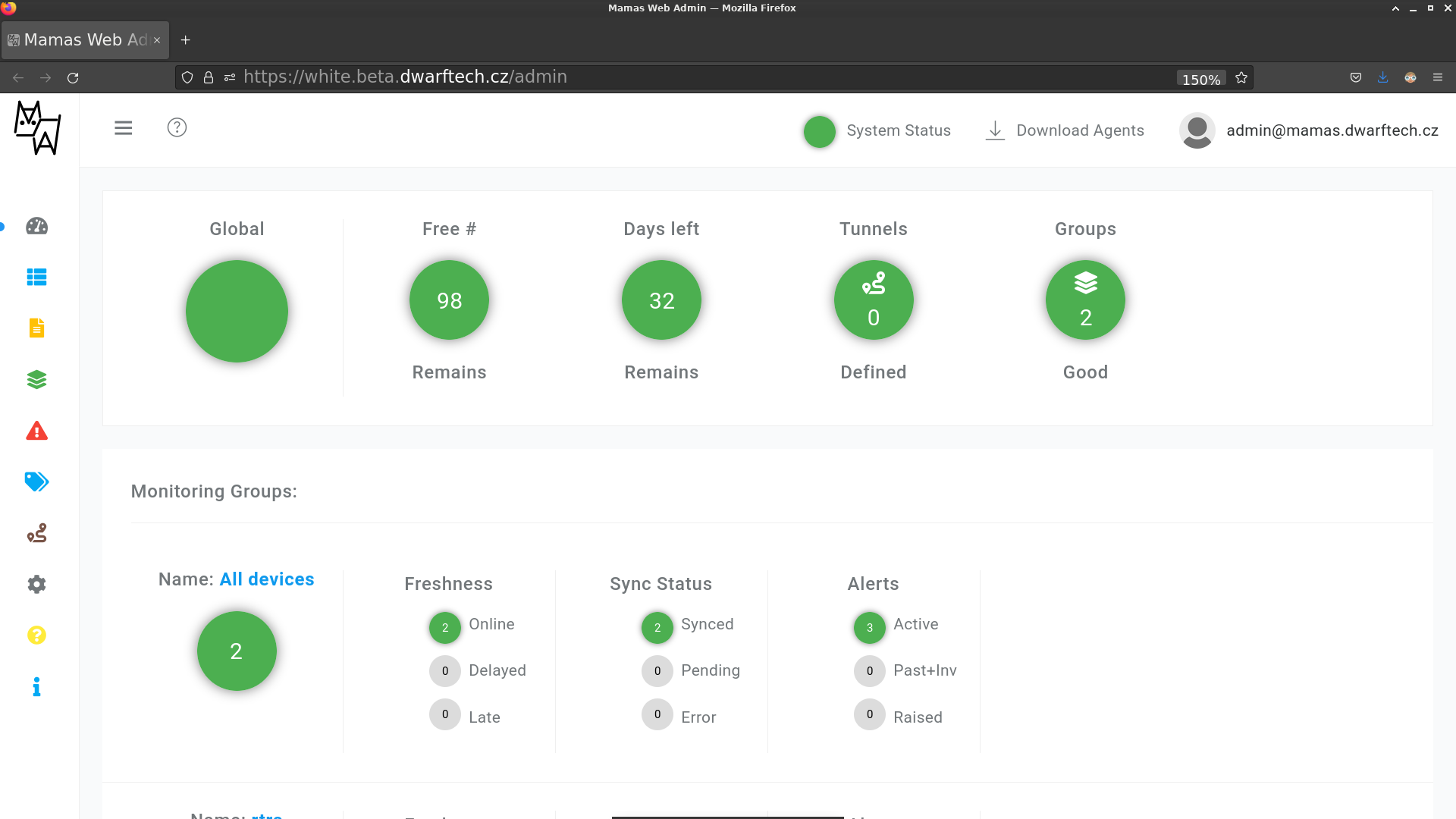Open settings gear in sidebar
This screenshot has width=1456, height=819.
[36, 584]
